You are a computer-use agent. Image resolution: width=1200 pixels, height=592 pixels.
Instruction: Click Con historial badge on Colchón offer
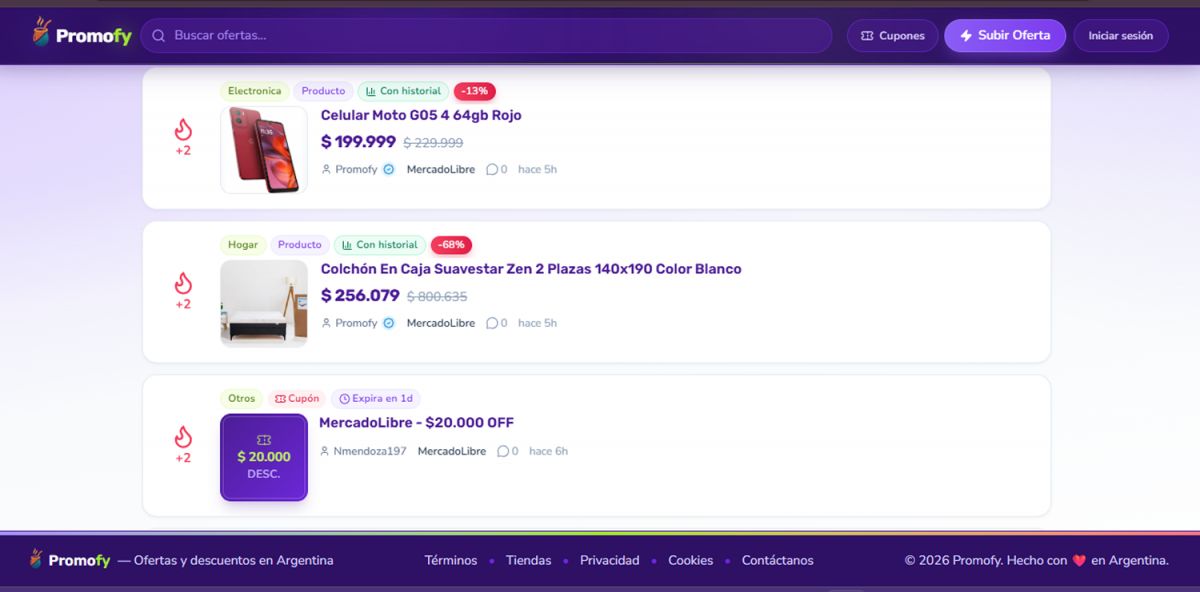coord(380,245)
